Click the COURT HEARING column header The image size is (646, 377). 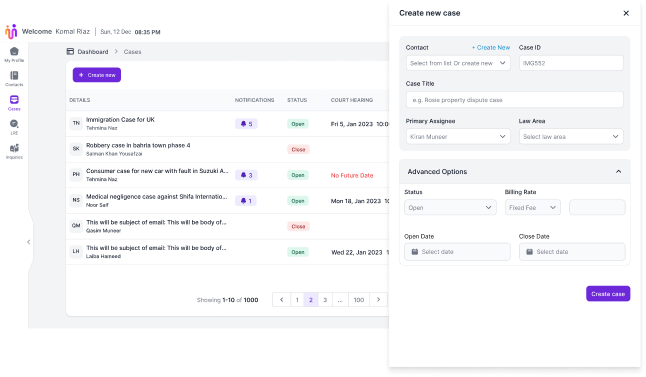352,100
